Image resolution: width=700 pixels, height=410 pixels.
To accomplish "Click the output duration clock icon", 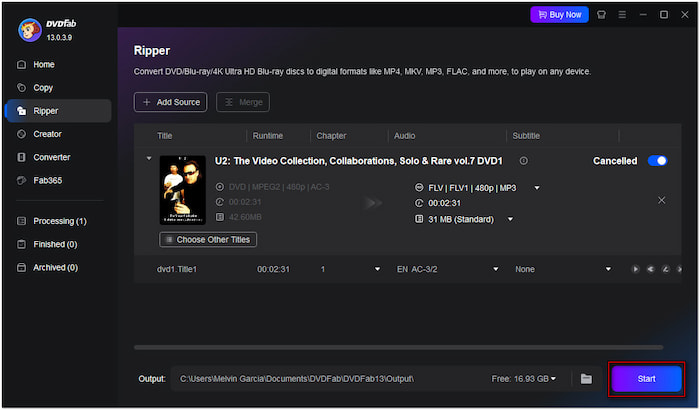I will 419,203.
